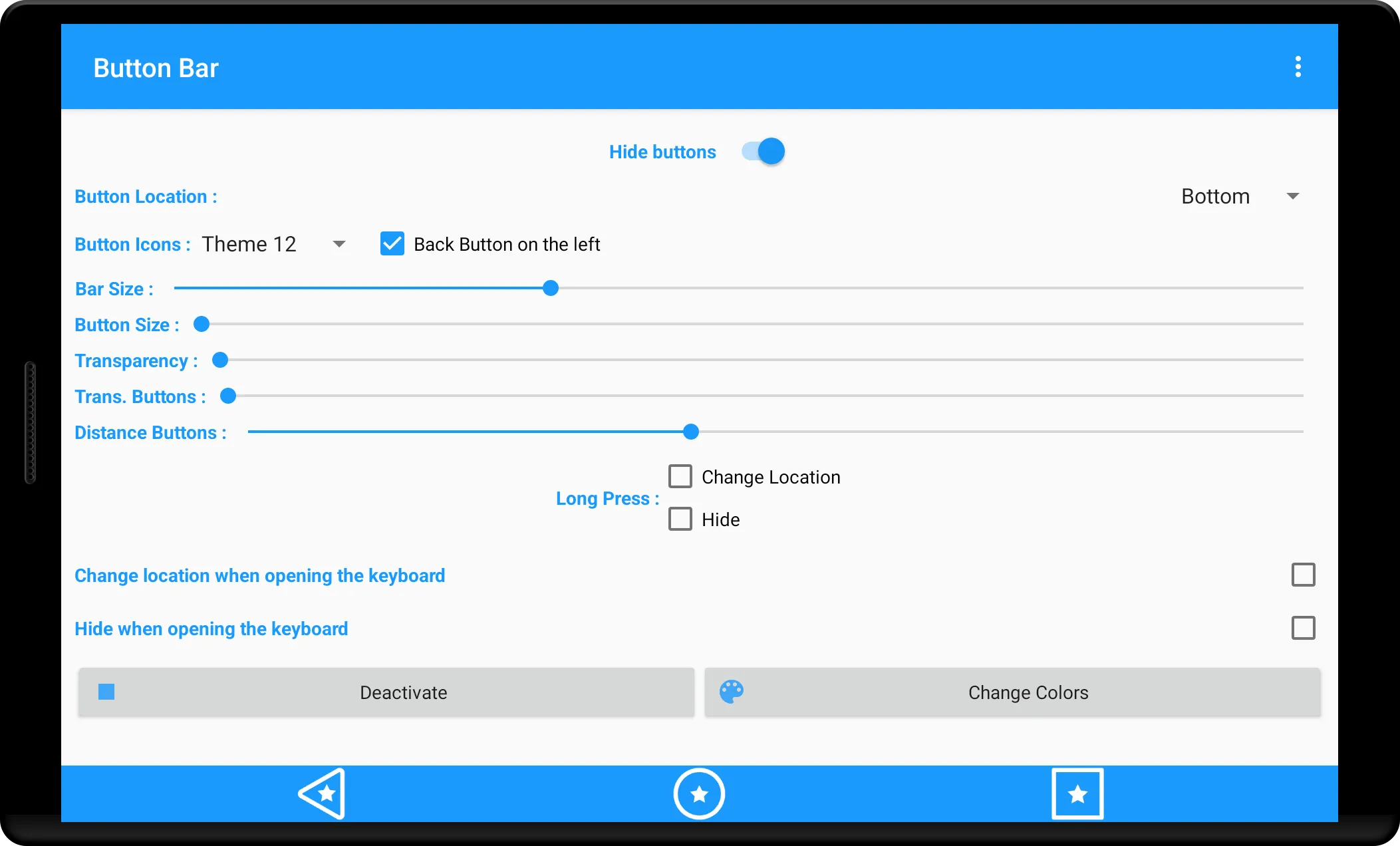The width and height of the screenshot is (1400, 846).
Task: Enable Change location when opening keyboard
Action: pos(1303,575)
